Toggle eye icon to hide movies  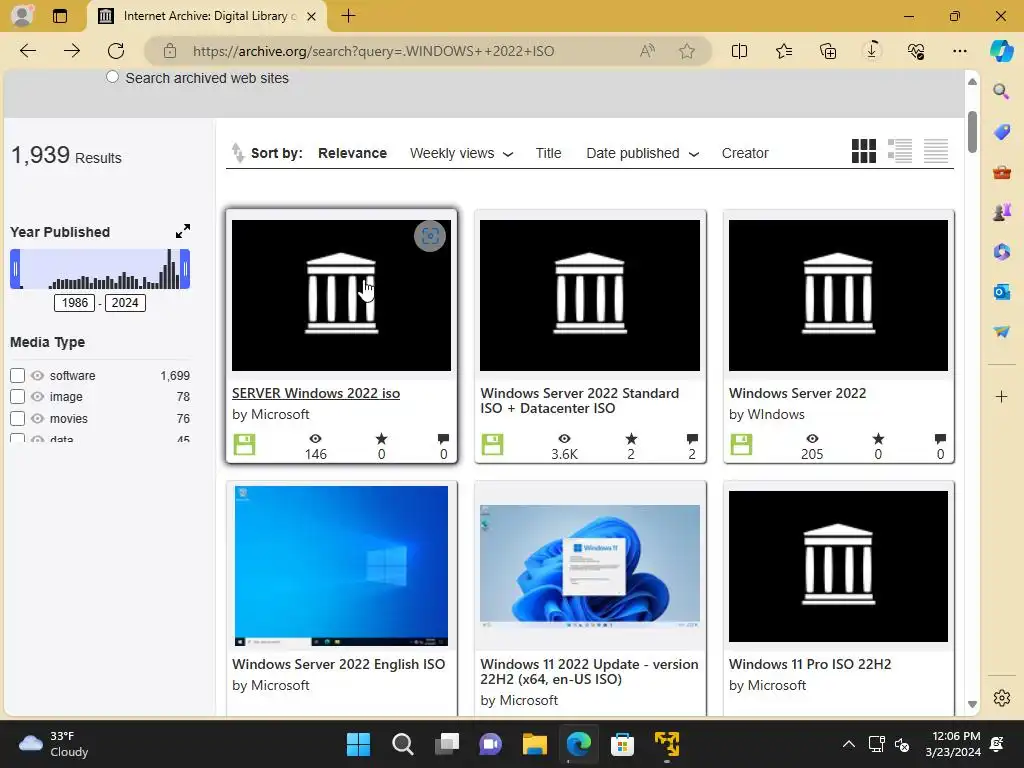tap(37, 418)
